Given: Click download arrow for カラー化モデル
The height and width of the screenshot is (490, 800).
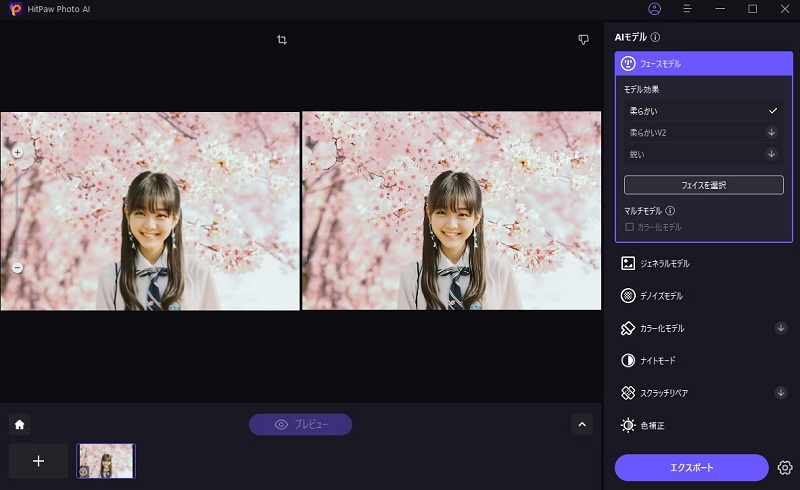Looking at the screenshot, I should (x=780, y=328).
